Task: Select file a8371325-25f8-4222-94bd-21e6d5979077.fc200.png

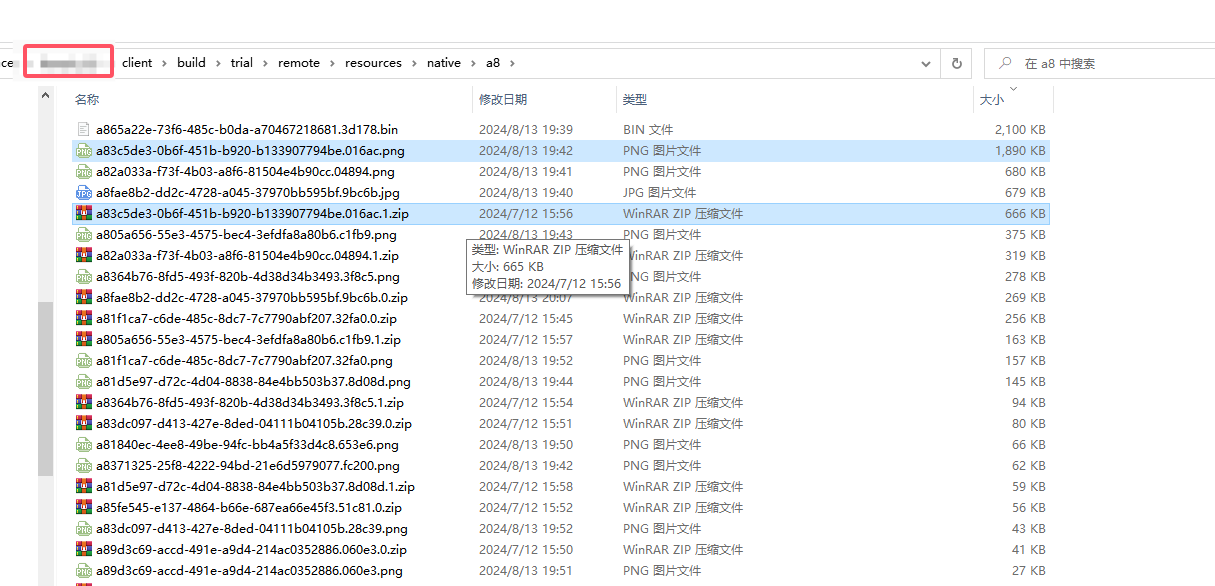Action: [247, 465]
